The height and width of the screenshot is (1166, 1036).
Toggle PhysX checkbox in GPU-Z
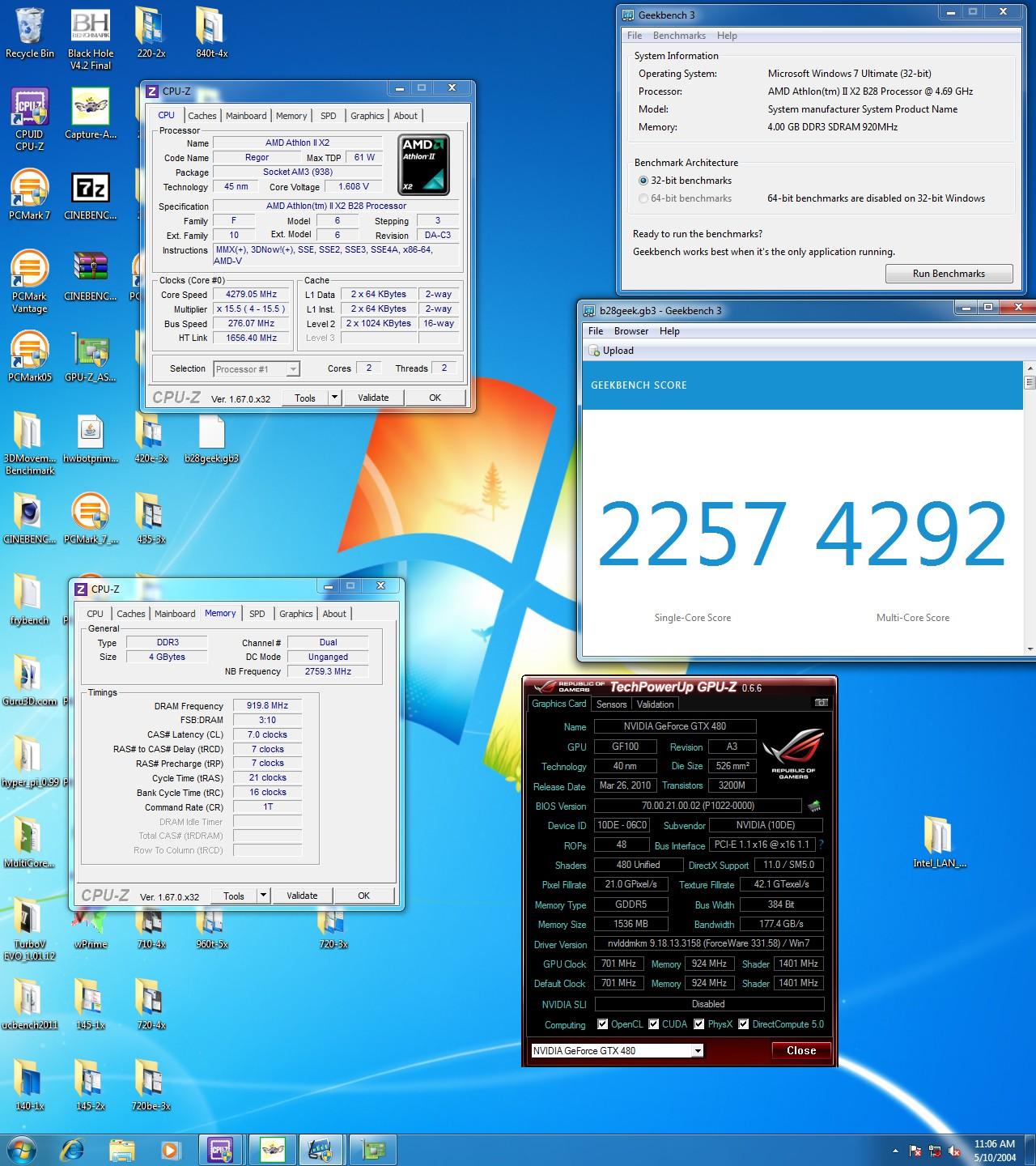(x=699, y=1024)
